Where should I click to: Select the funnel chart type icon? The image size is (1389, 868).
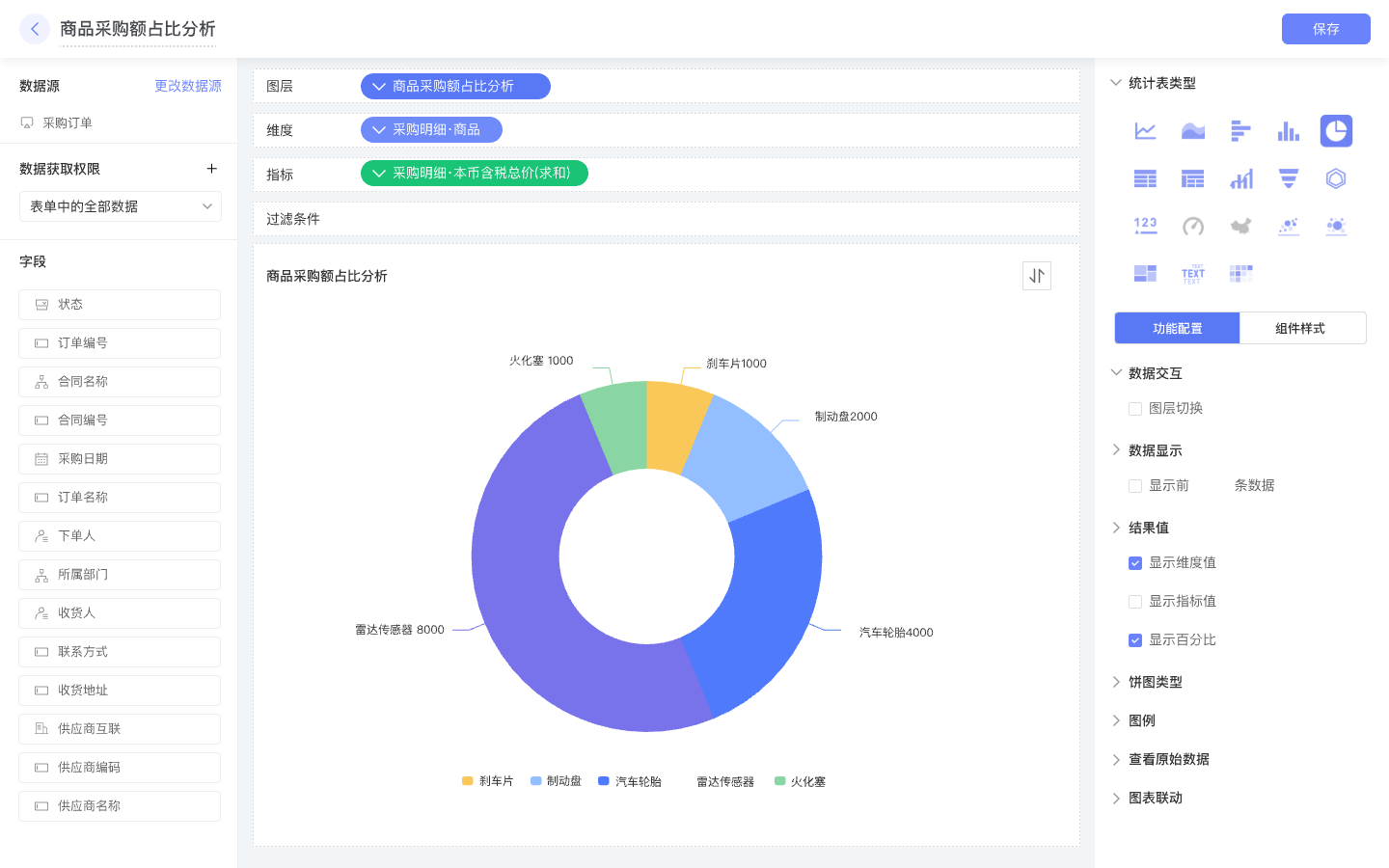pyautogui.click(x=1289, y=177)
